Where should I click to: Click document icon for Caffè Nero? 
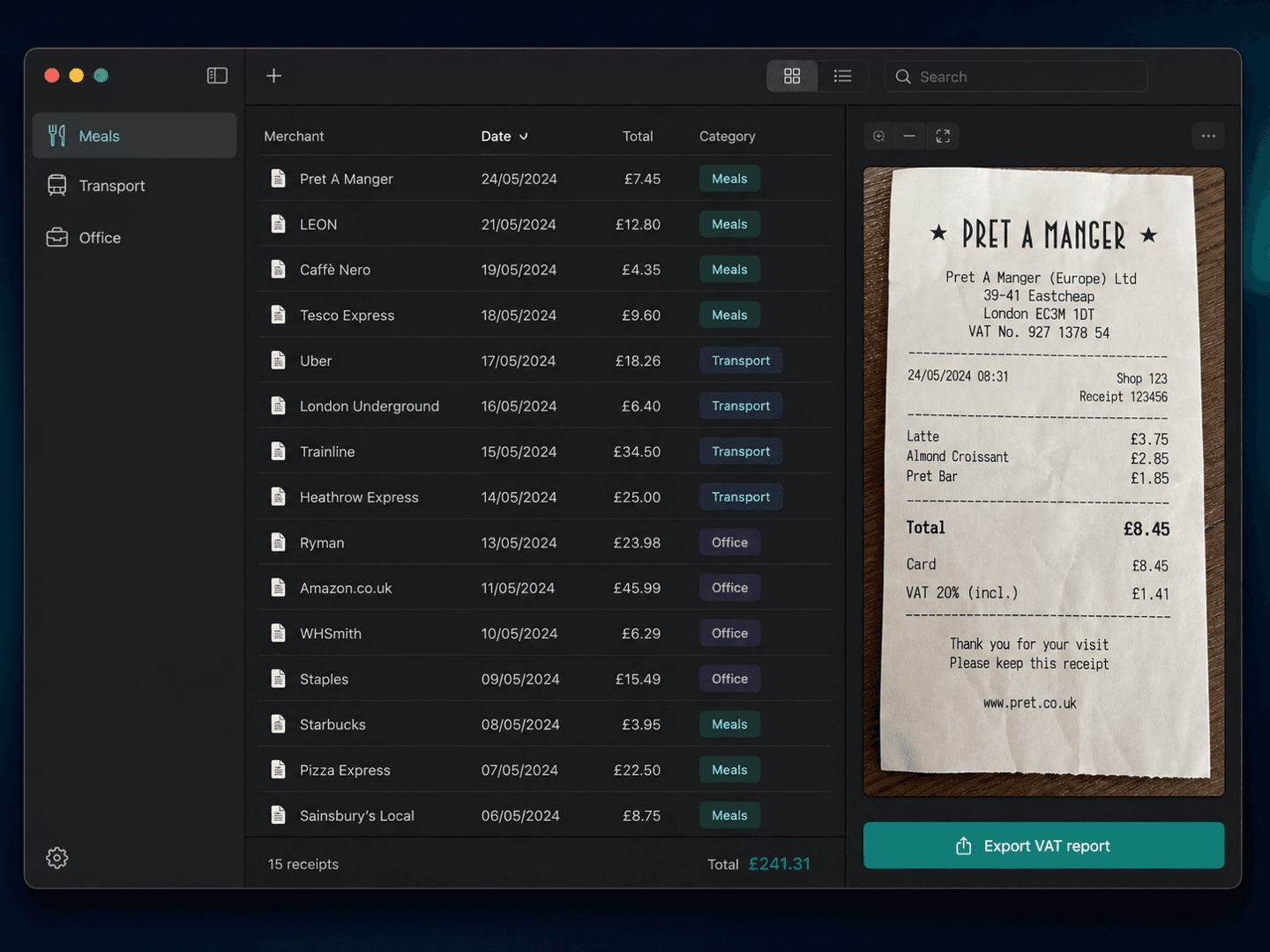pyautogui.click(x=279, y=270)
